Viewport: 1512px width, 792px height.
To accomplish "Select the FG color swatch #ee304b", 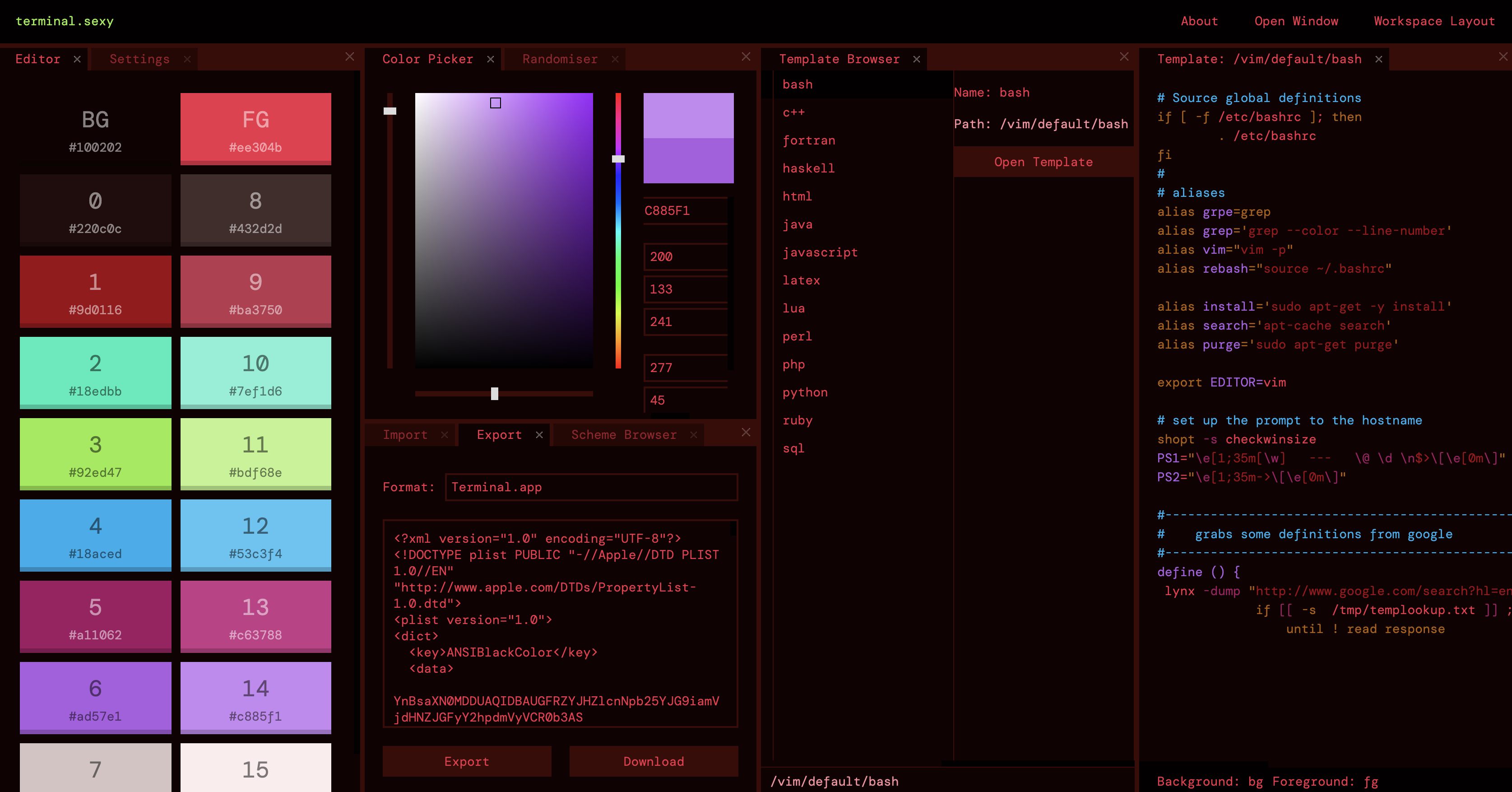I will click(x=255, y=129).
